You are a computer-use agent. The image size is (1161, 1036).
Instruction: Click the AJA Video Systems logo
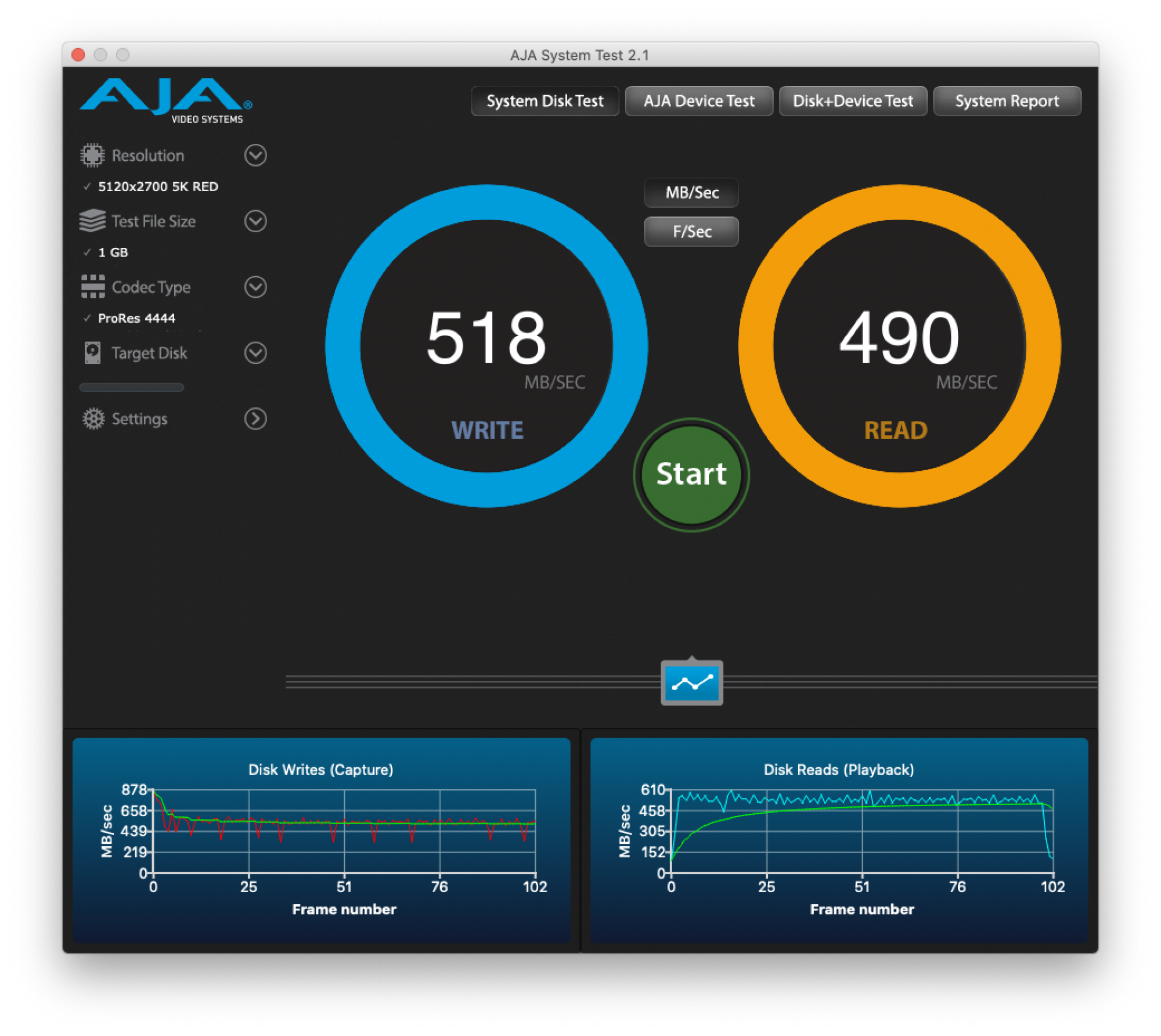pyautogui.click(x=166, y=101)
